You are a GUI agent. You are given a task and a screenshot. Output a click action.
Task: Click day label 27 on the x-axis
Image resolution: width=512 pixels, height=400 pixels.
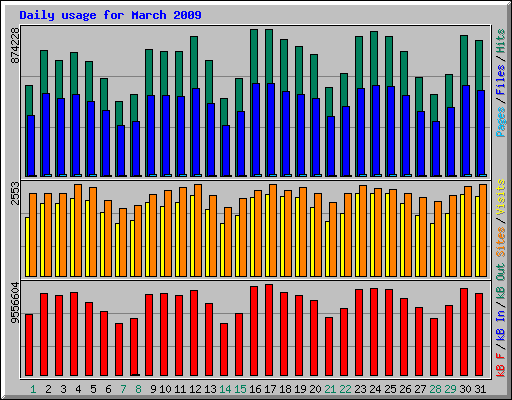tap(420, 389)
